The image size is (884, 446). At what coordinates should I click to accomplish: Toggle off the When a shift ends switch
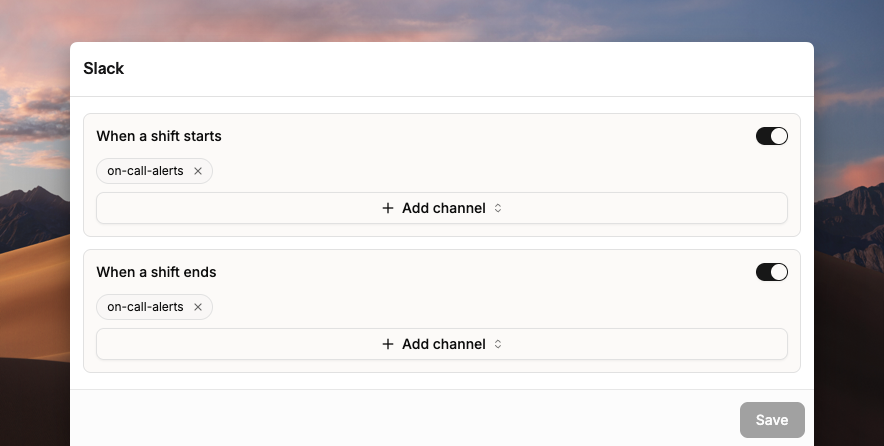772,272
